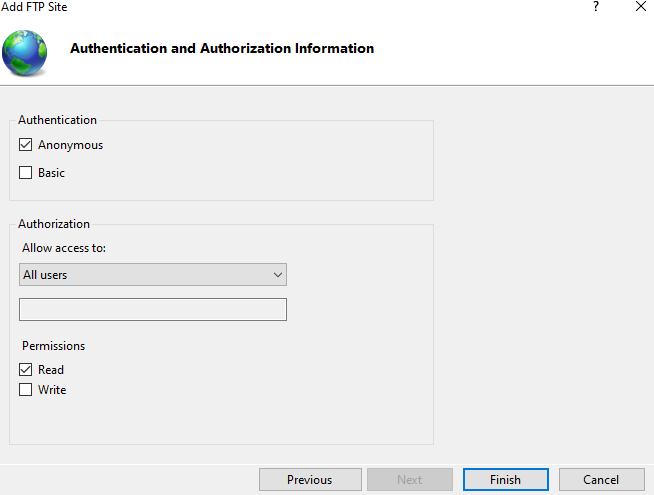The height and width of the screenshot is (495, 654).
Task: Go back with the Previous button
Action: [310, 480]
